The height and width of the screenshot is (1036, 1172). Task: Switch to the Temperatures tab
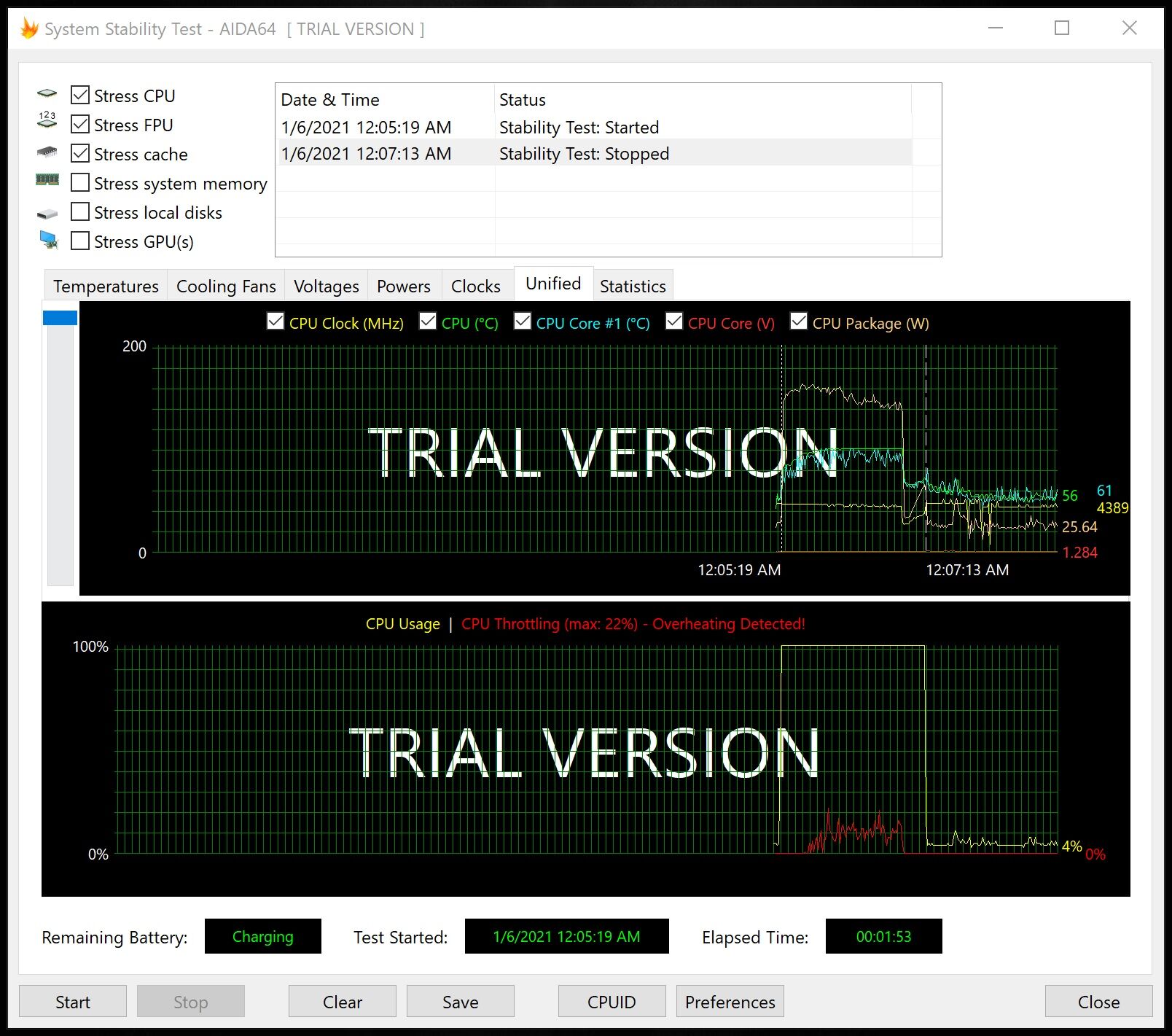pos(106,286)
